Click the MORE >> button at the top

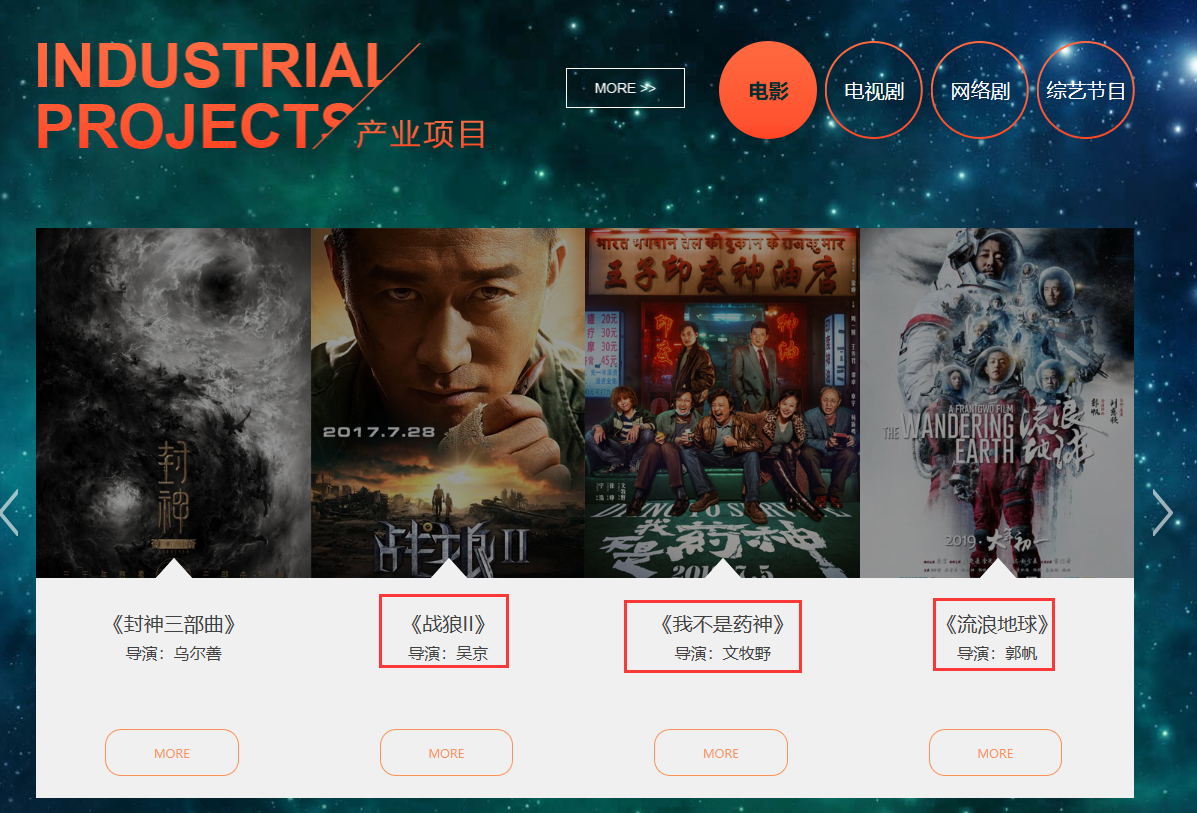point(625,88)
